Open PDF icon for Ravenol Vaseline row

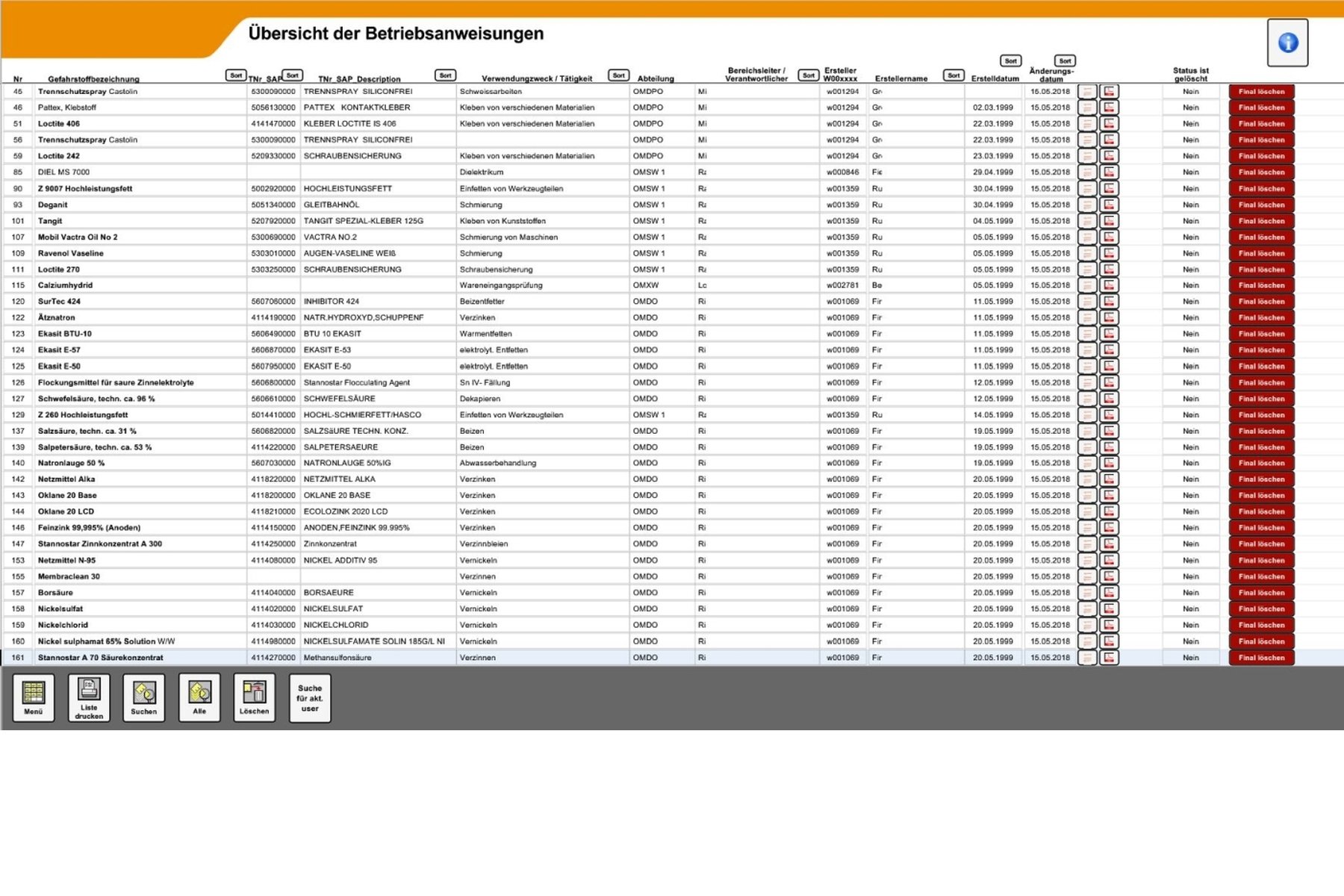[1110, 253]
